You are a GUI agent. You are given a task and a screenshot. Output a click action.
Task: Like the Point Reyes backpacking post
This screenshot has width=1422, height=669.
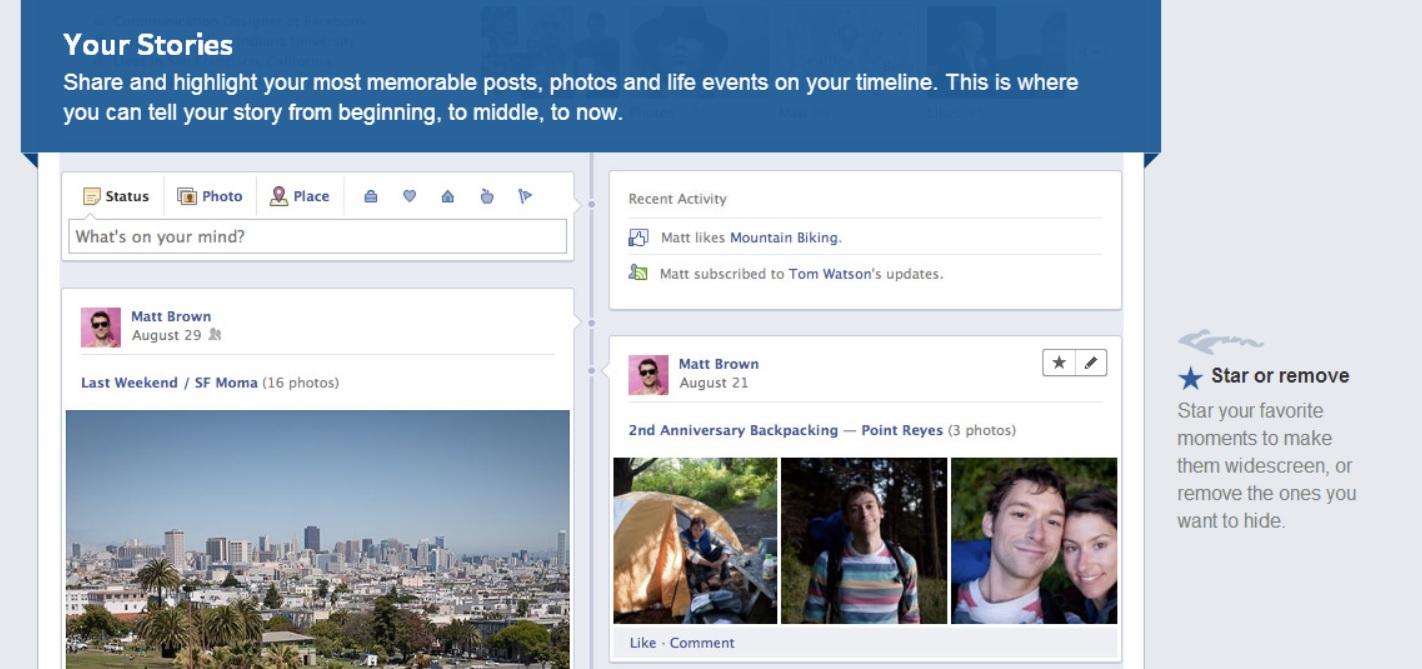642,643
